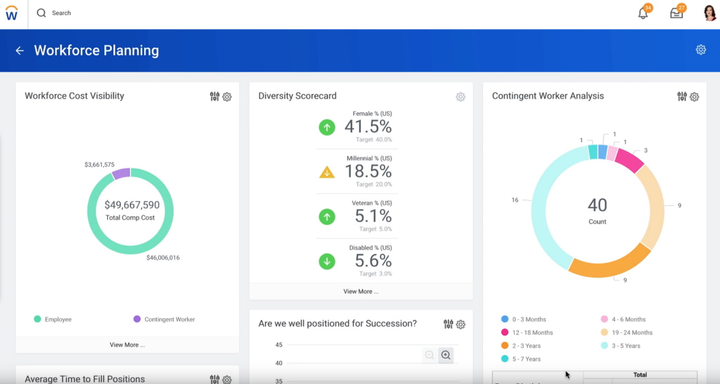The height and width of the screenshot is (384, 720).
Task: Click the Workforce Cost Visibility title
Action: 74,96
